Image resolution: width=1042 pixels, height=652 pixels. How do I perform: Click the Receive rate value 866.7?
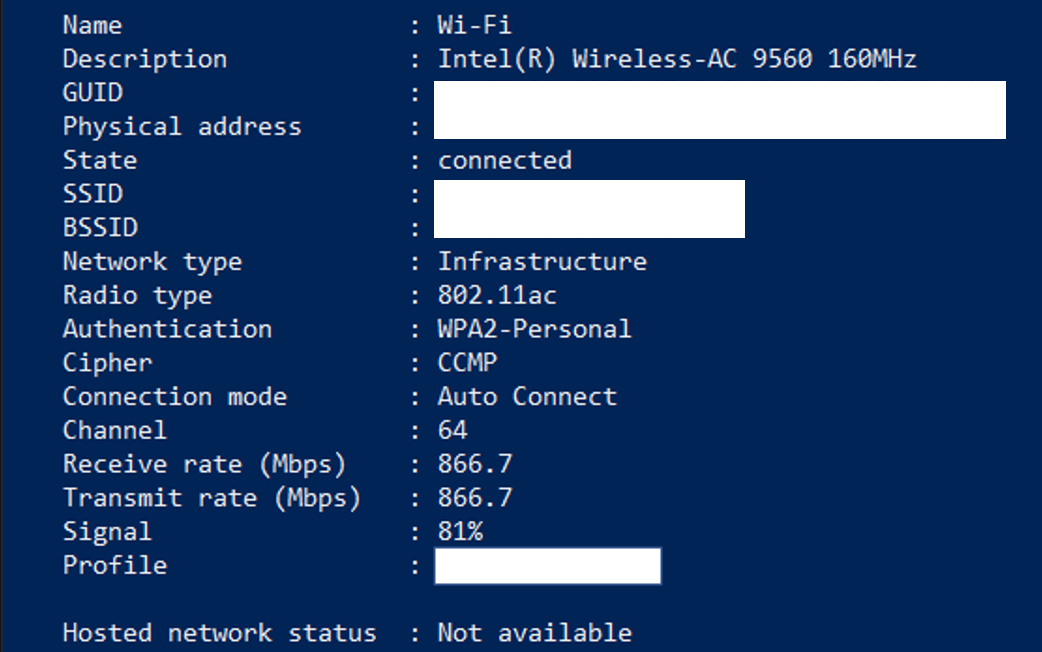tap(475, 464)
